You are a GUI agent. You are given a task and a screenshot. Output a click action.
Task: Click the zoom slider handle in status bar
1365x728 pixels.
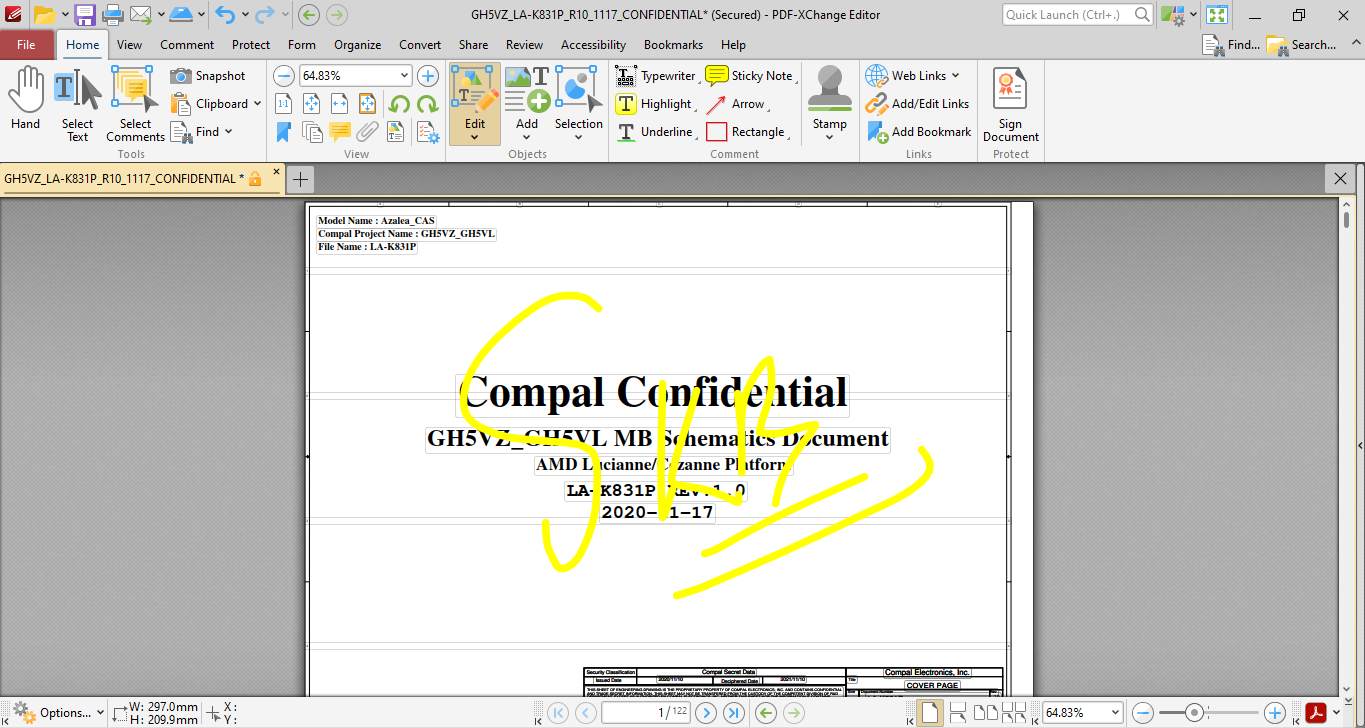1194,713
